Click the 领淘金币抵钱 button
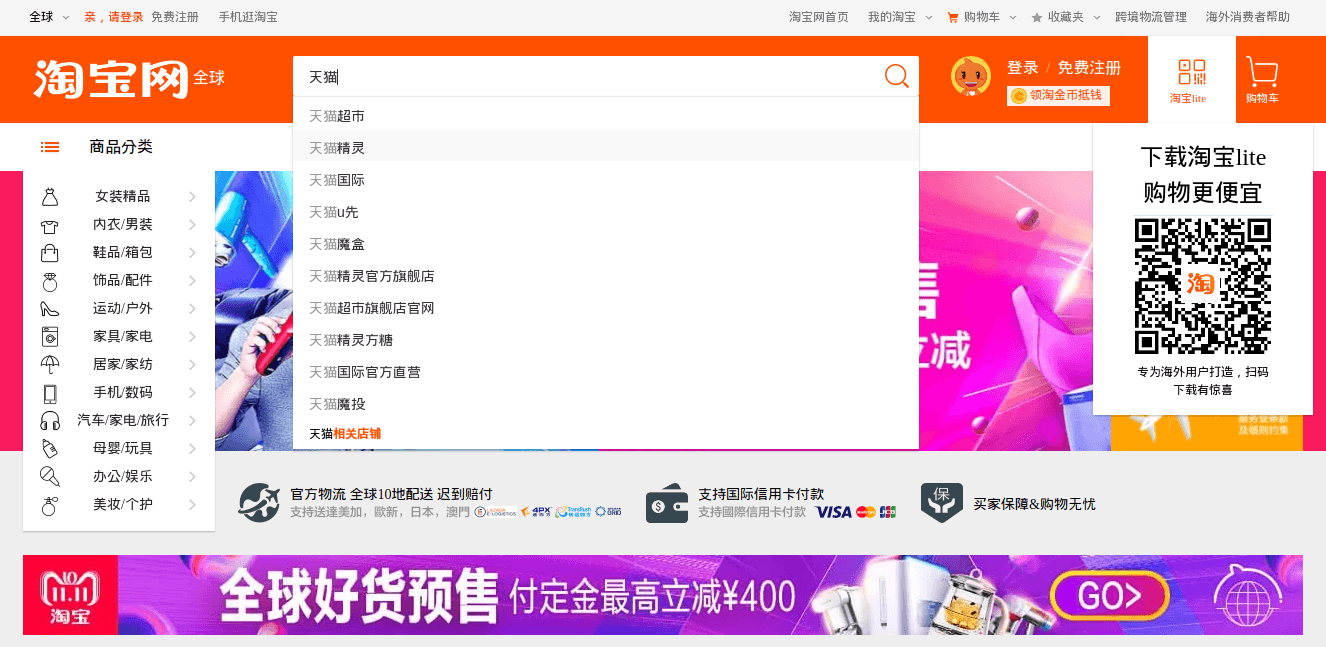 pos(1058,95)
